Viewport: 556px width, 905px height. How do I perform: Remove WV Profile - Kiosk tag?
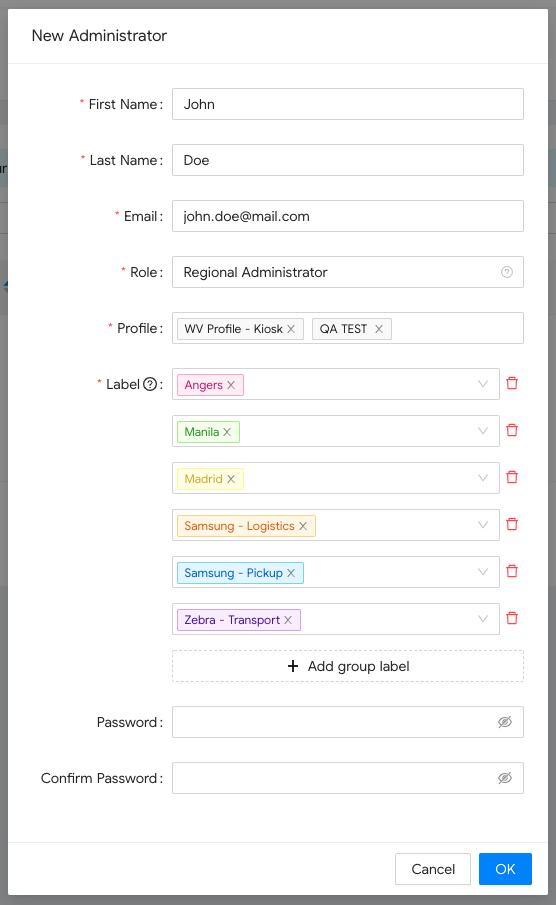[291, 329]
